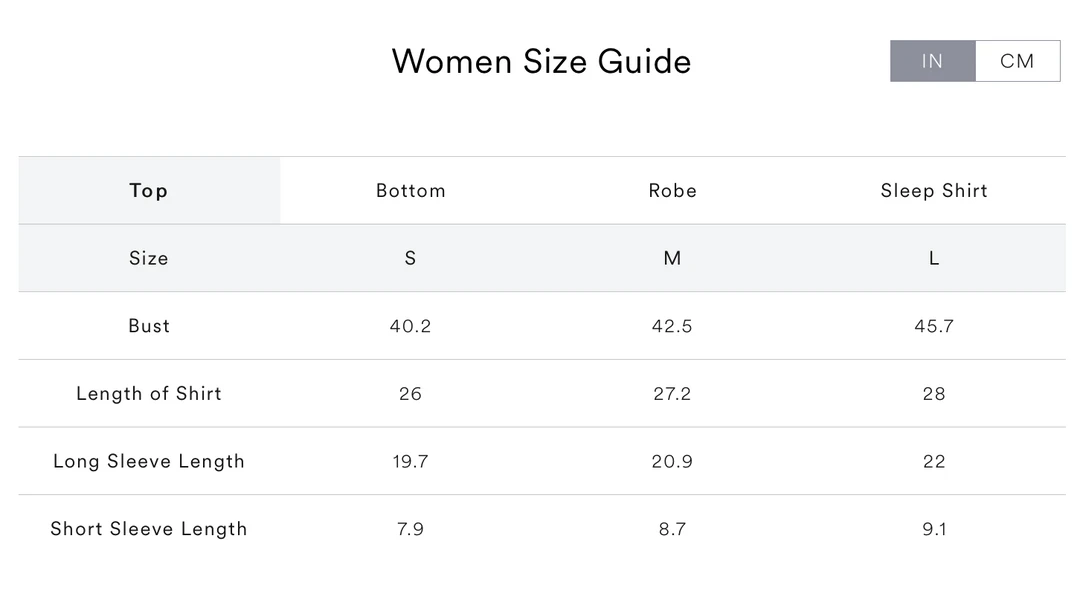Pick the L size column header
This screenshot has height=608, width=1080.
[x=934, y=258]
